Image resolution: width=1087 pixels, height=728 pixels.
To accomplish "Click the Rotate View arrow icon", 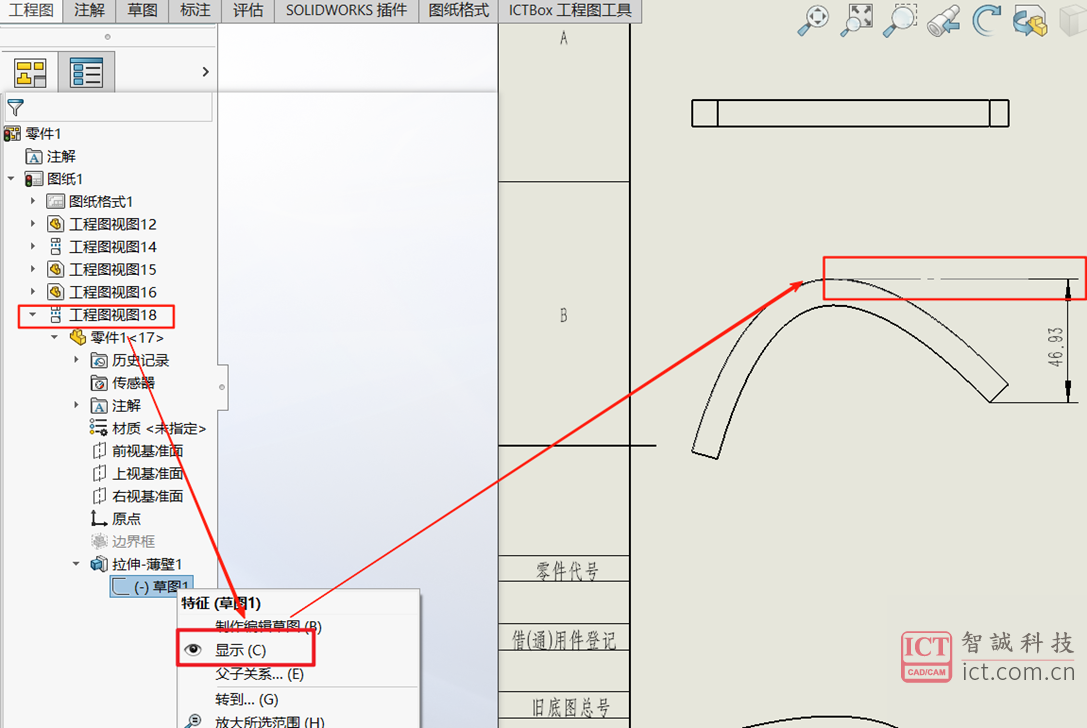I will 987,19.
